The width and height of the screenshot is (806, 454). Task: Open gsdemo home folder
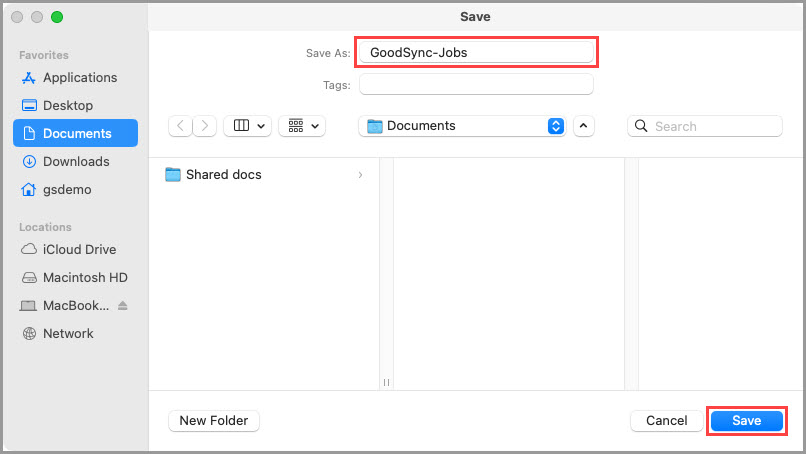(75, 189)
